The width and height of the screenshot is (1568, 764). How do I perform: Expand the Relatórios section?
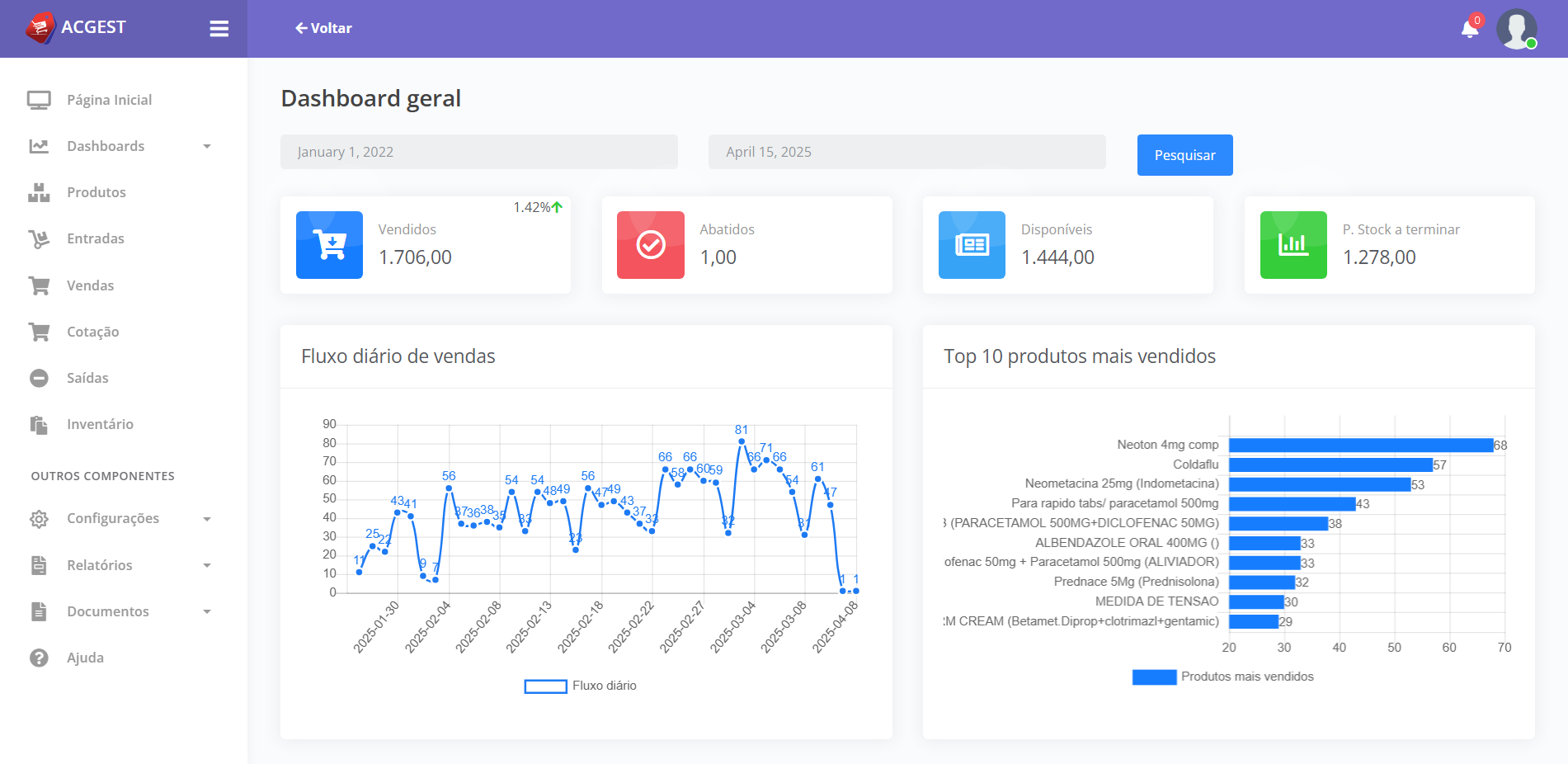[x=208, y=565]
